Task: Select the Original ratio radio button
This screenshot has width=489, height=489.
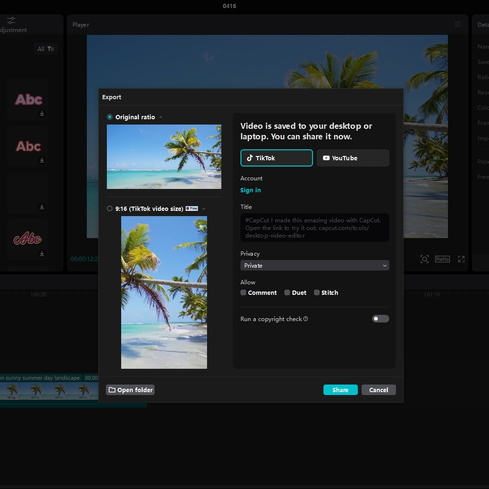Action: [x=110, y=117]
